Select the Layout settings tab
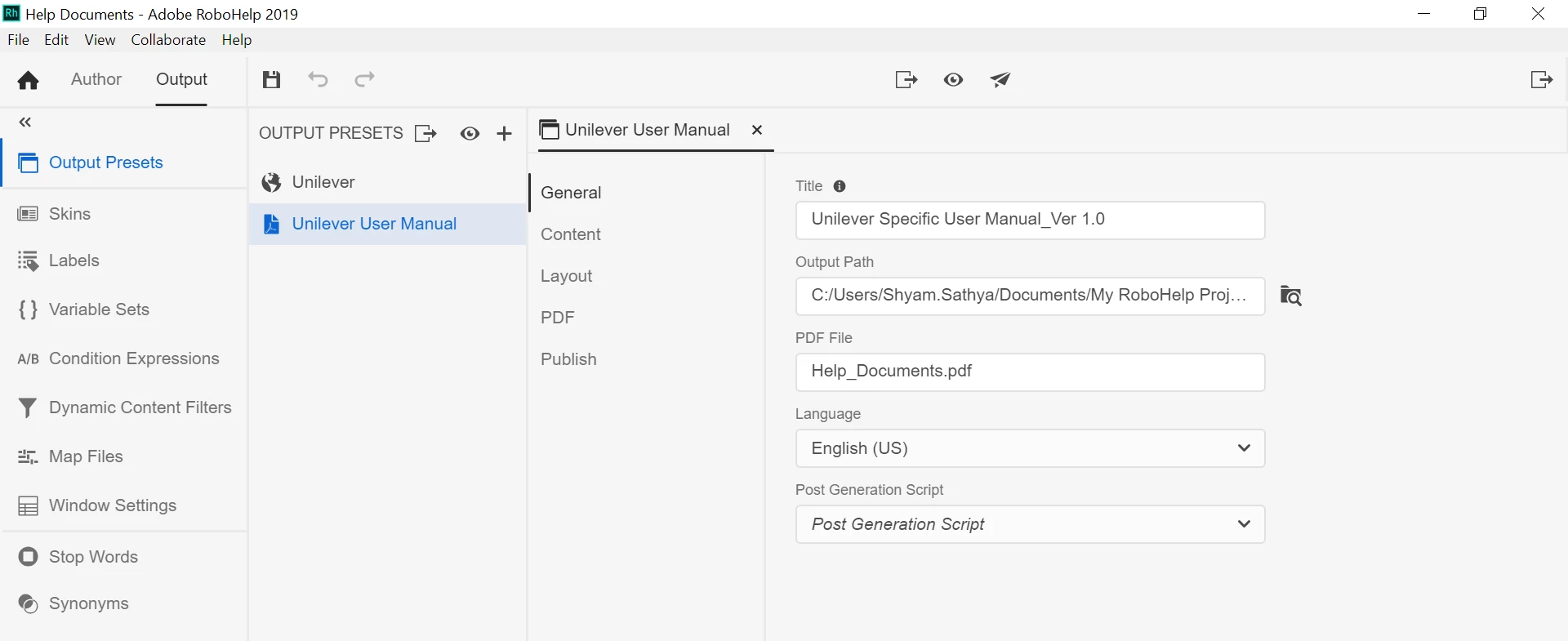1568x641 pixels. pyautogui.click(x=567, y=276)
